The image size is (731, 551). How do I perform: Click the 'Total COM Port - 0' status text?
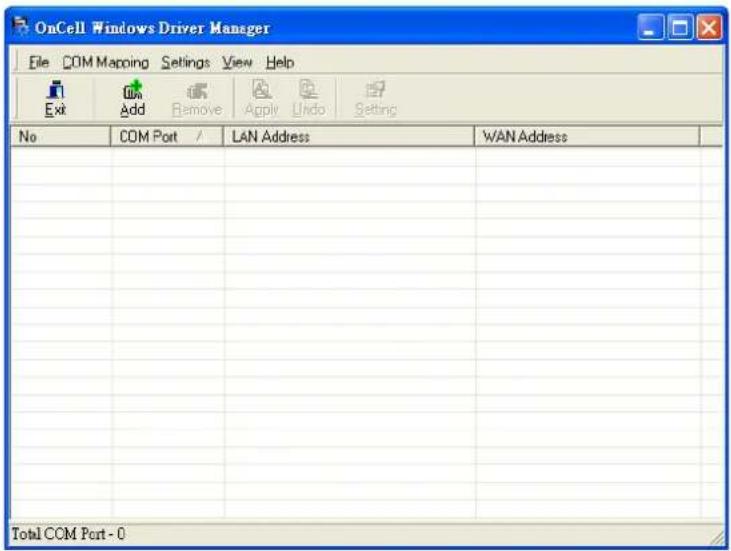pyautogui.click(x=68, y=534)
